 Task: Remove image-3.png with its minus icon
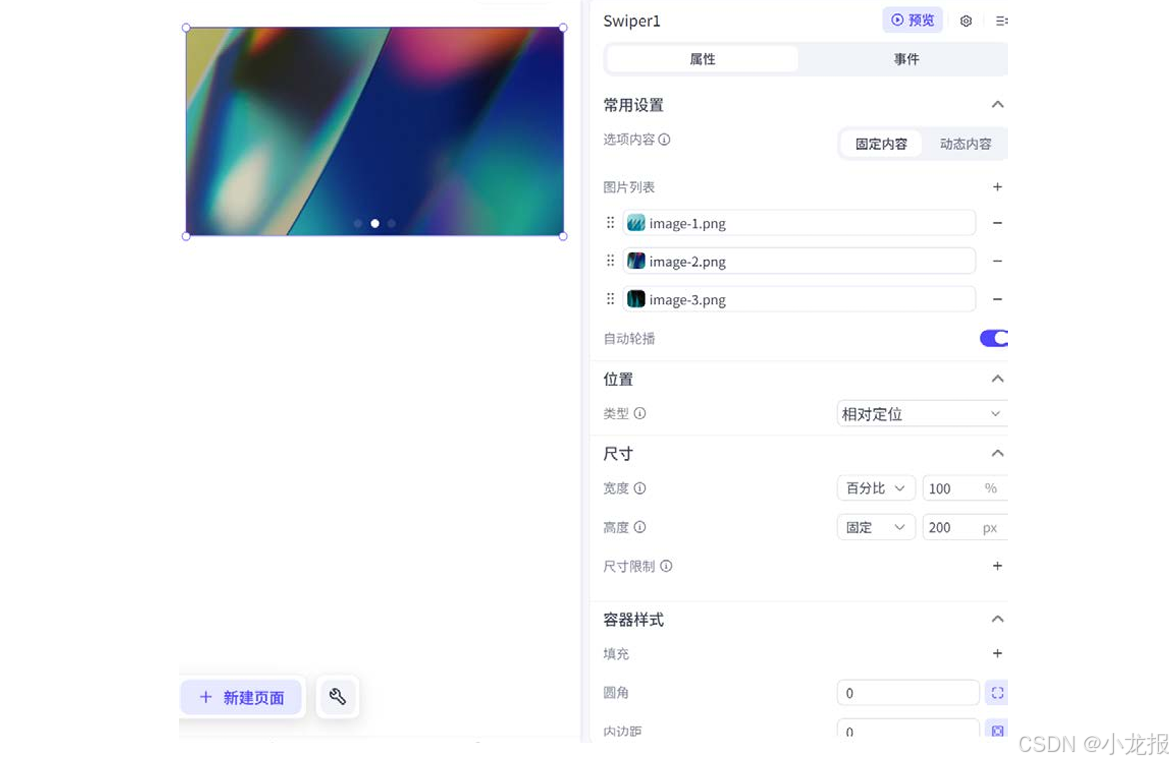coord(997,299)
